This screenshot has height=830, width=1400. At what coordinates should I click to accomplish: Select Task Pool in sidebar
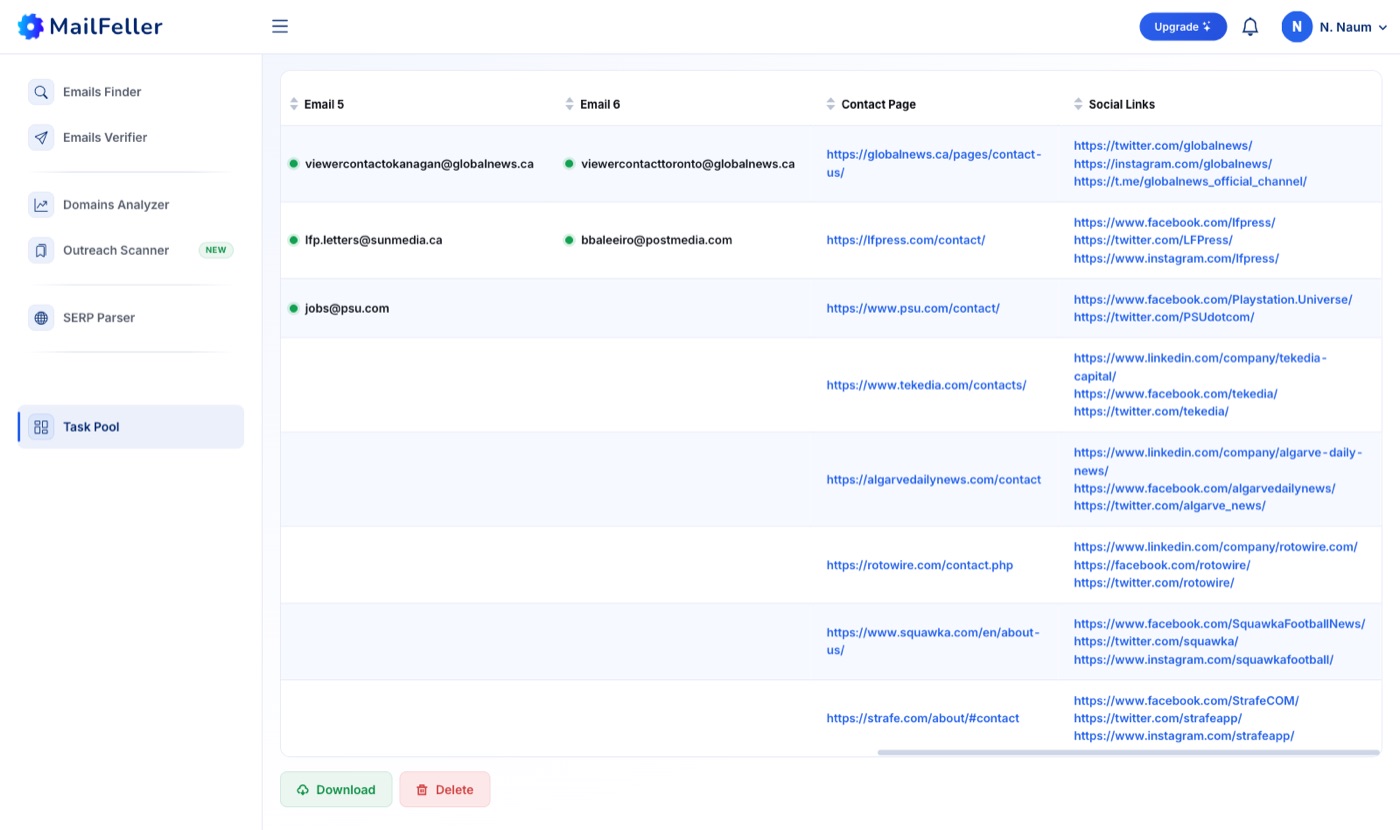131,427
